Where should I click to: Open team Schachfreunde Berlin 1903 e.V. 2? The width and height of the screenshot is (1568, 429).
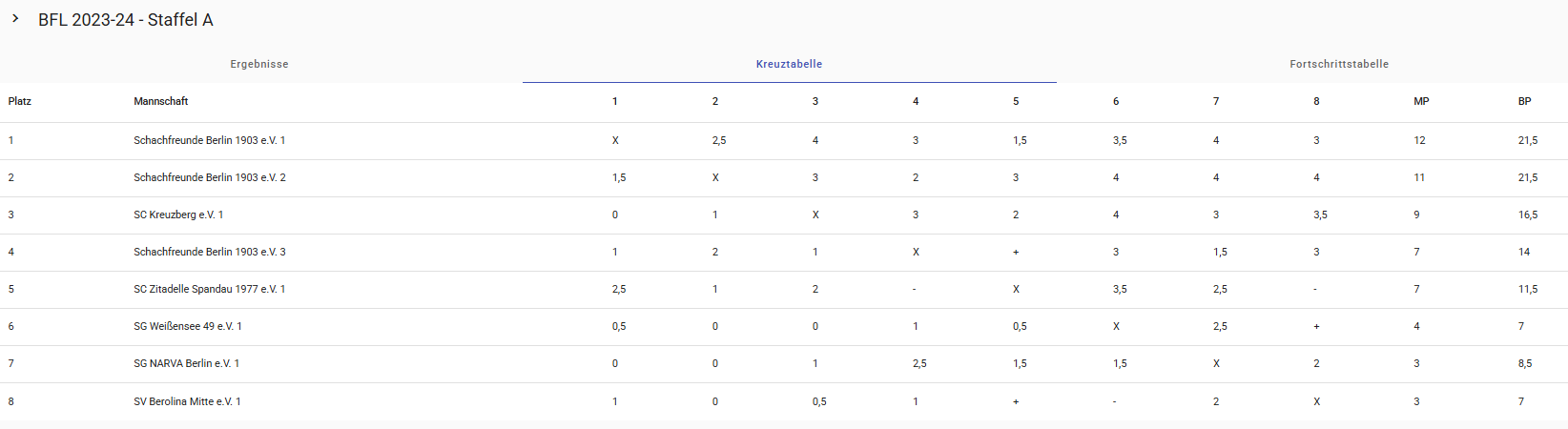(x=209, y=177)
